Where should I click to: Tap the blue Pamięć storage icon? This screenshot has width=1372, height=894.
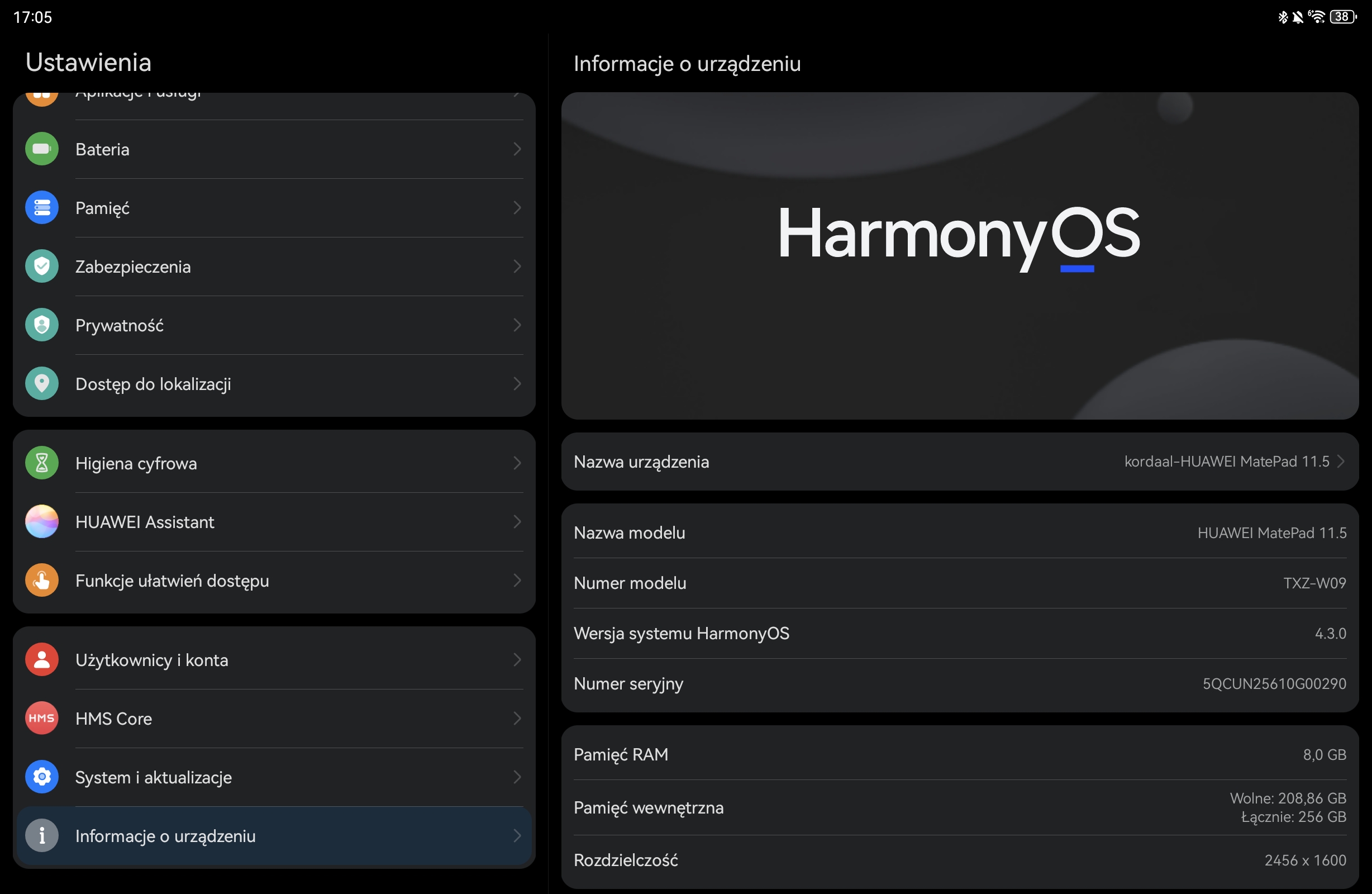(41, 208)
